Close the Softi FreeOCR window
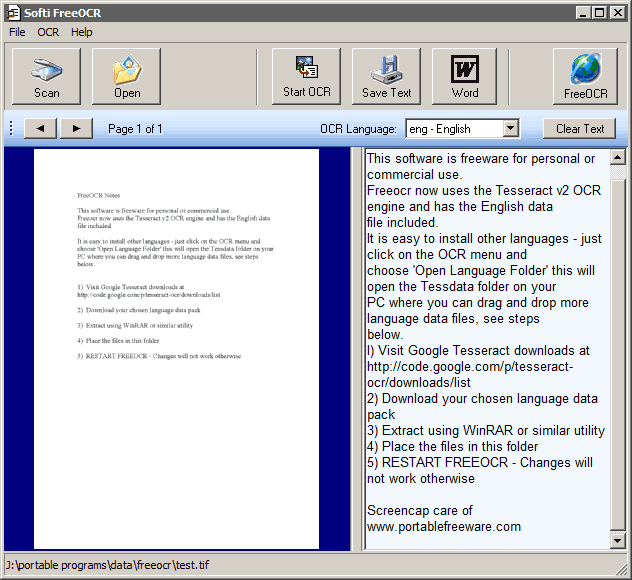632x580 pixels. (x=617, y=13)
